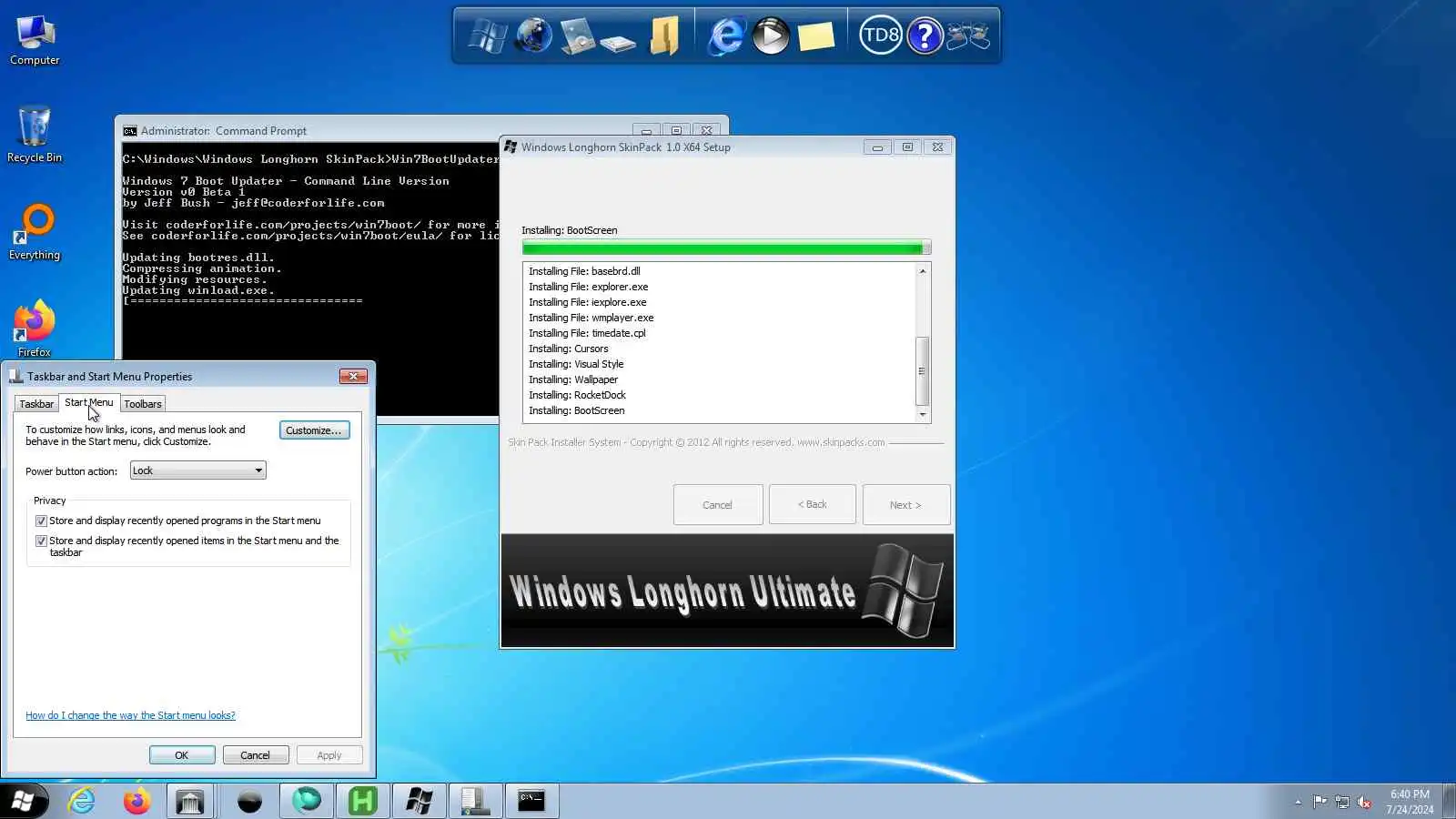
Task: Open the blue question mark help icon
Action: pos(925,35)
